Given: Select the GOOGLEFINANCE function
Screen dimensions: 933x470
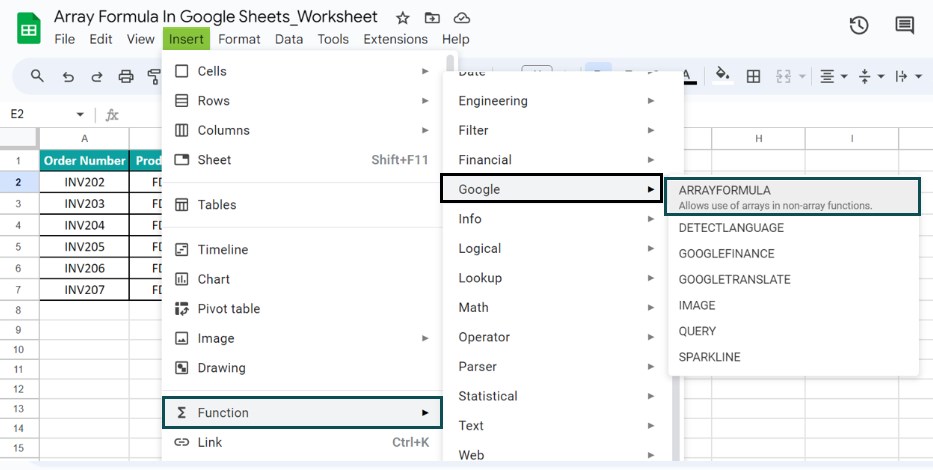Looking at the screenshot, I should (794, 253).
